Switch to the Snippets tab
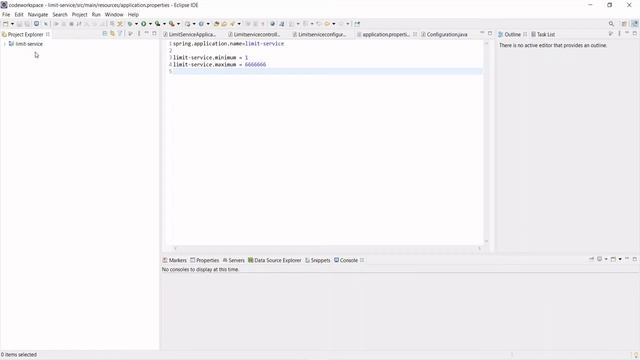 [318, 260]
